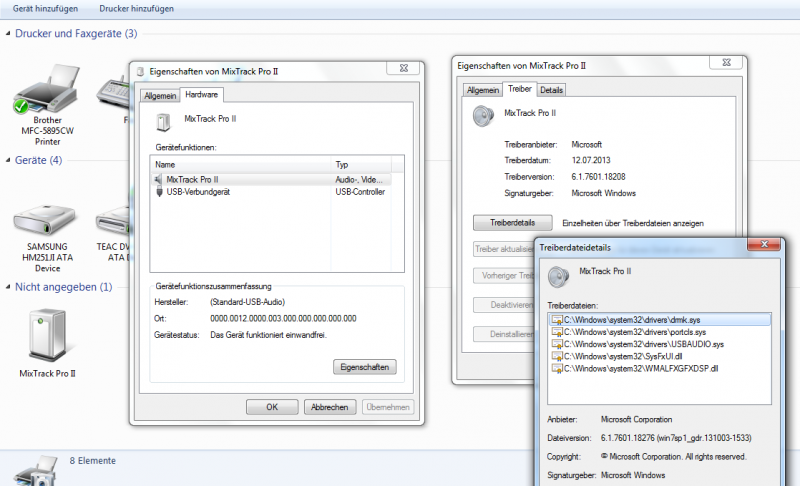
Task: Collapse the Nicht angegeben (1) group
Action: (8, 287)
